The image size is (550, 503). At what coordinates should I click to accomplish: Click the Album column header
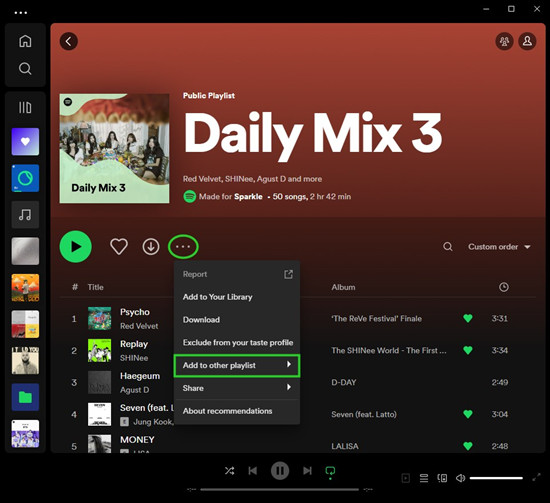point(343,287)
